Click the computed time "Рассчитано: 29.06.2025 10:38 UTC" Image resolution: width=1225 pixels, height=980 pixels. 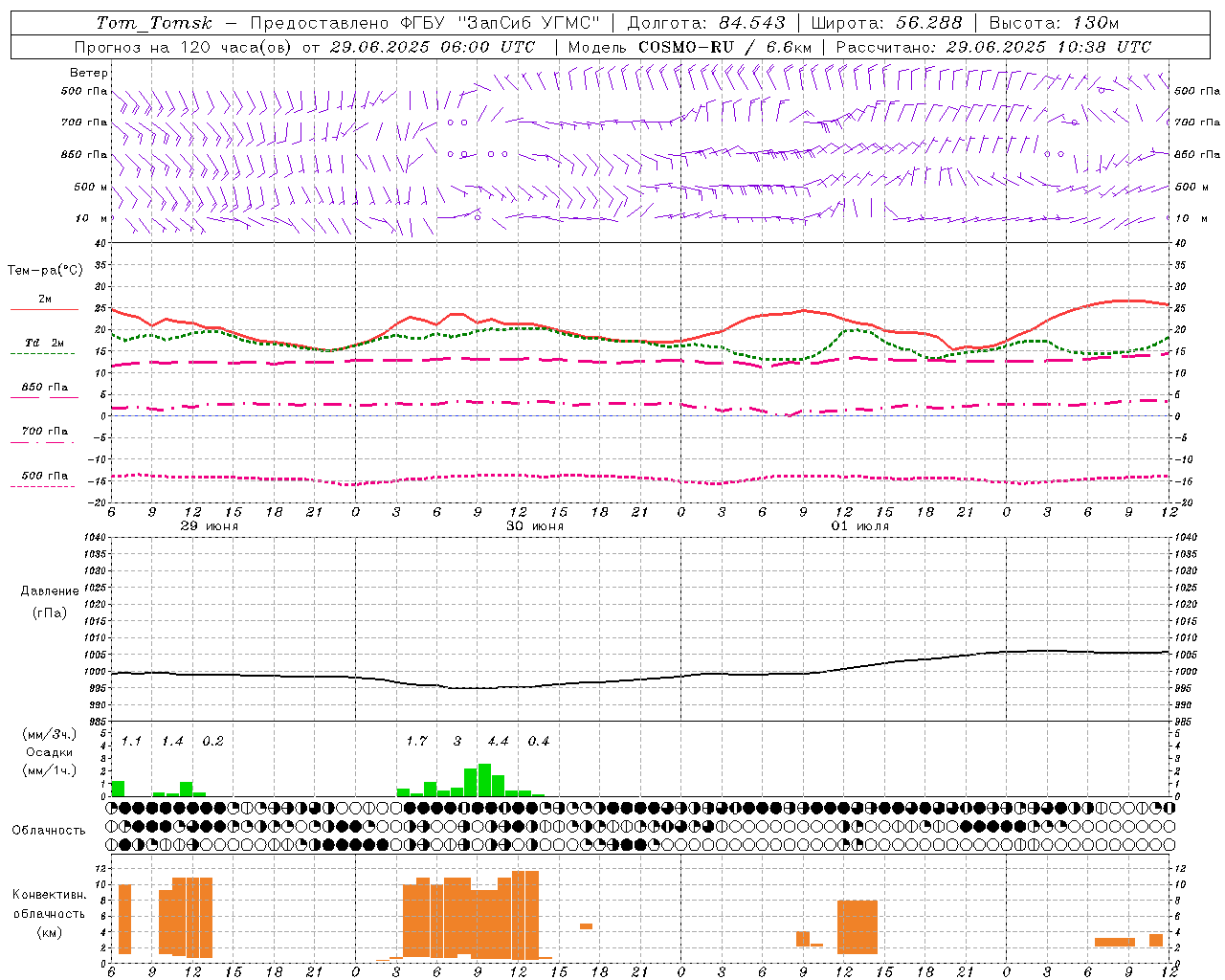993,47
